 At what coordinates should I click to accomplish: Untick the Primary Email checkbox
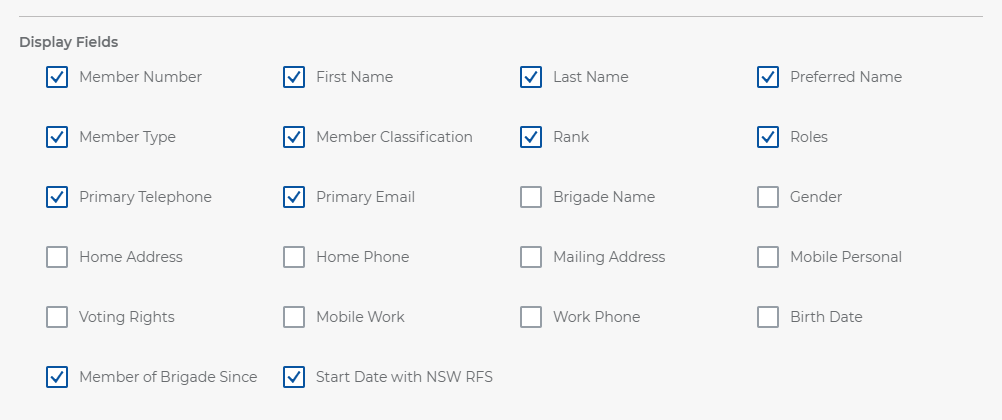[x=294, y=197]
